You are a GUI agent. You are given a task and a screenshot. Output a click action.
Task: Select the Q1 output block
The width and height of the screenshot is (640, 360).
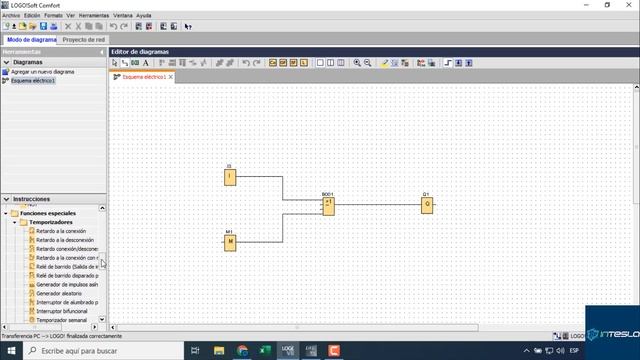[427, 205]
